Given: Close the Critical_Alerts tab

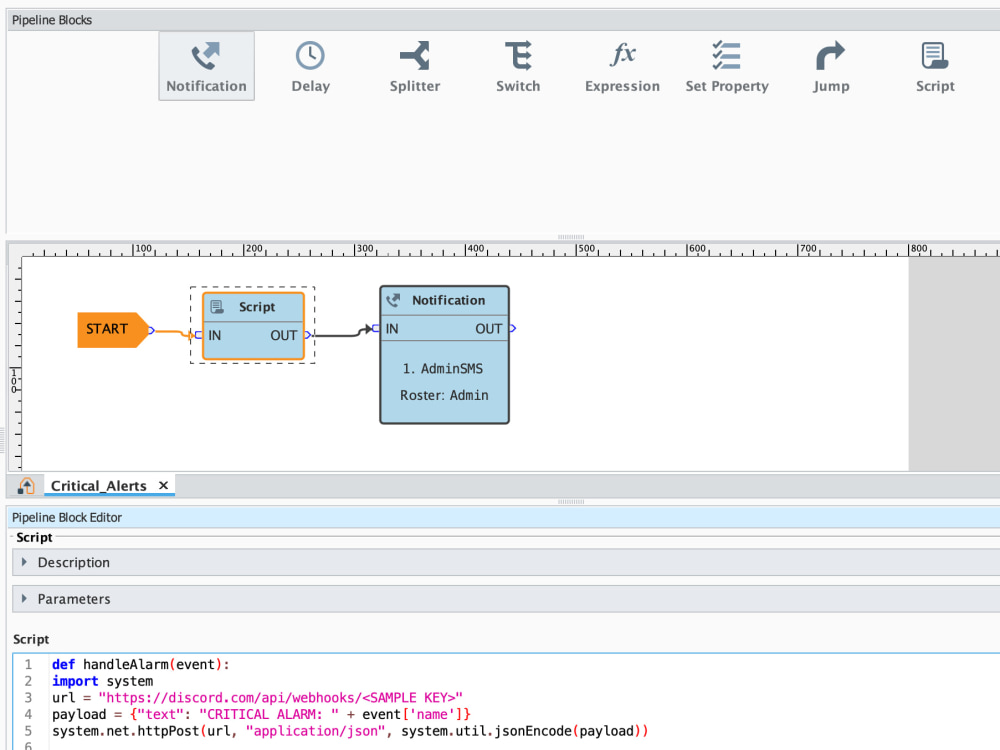Looking at the screenshot, I should coord(163,485).
